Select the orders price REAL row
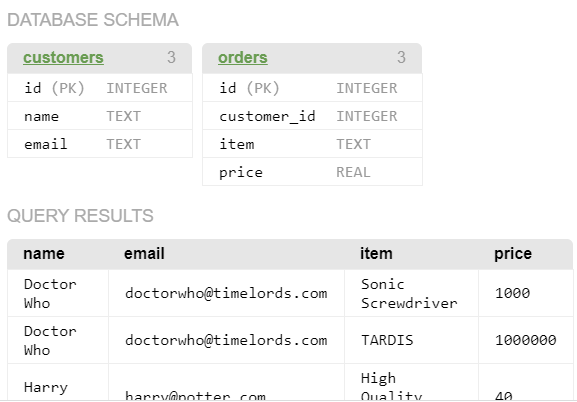This screenshot has width=577, height=402. pyautogui.click(x=312, y=172)
